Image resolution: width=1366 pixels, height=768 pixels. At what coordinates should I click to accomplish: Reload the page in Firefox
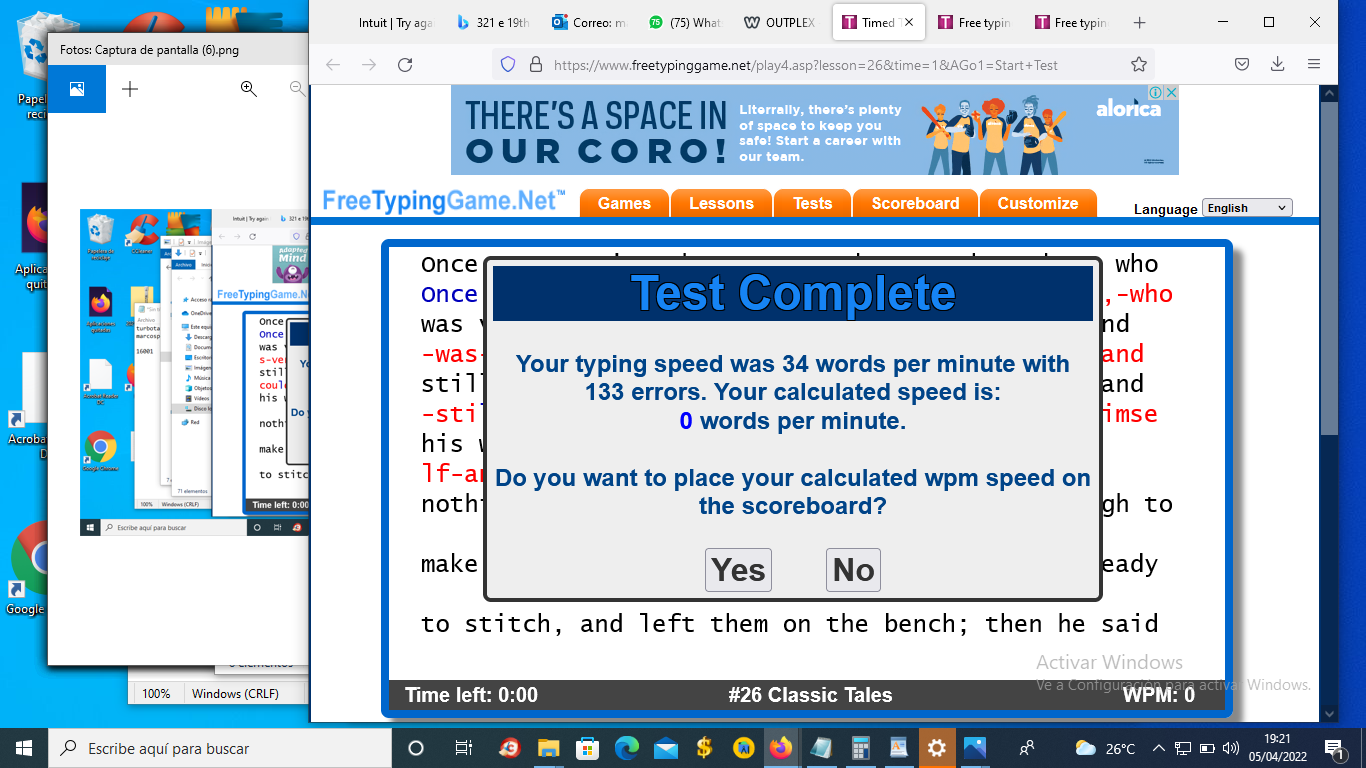[x=405, y=65]
